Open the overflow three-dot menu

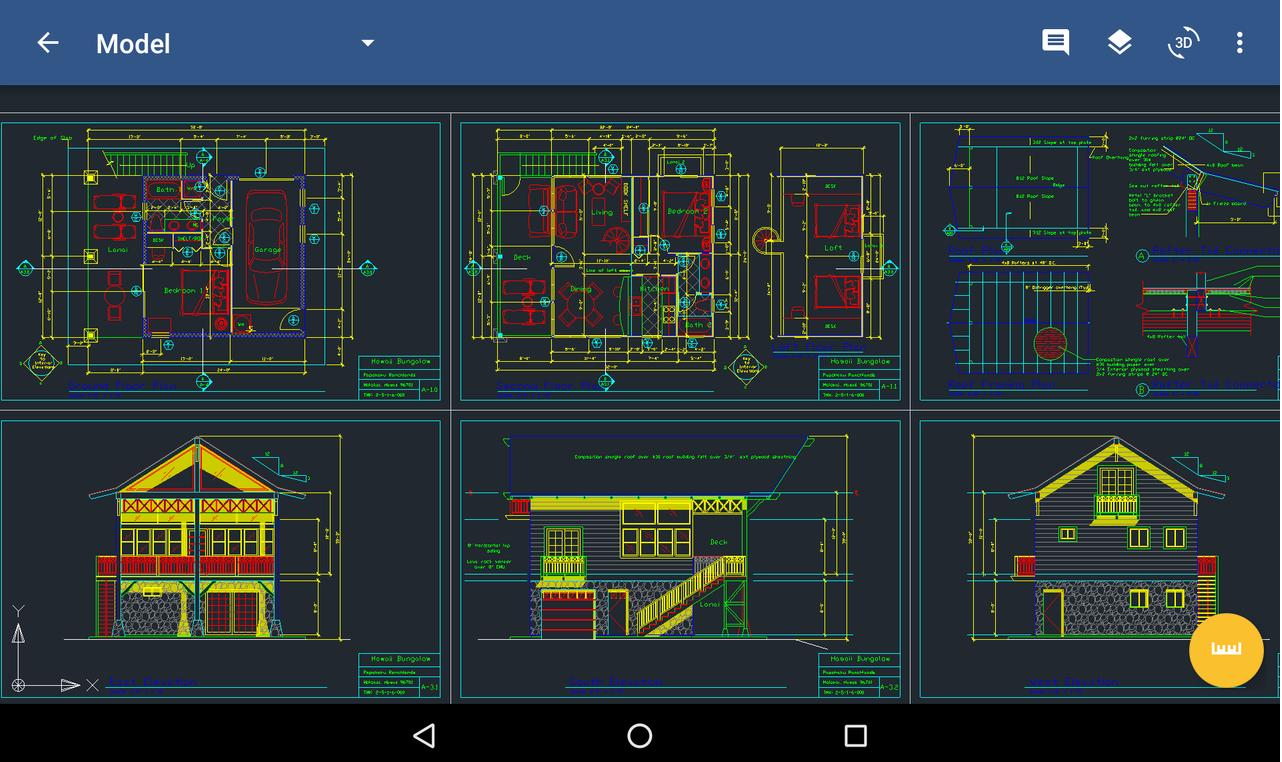click(x=1240, y=42)
